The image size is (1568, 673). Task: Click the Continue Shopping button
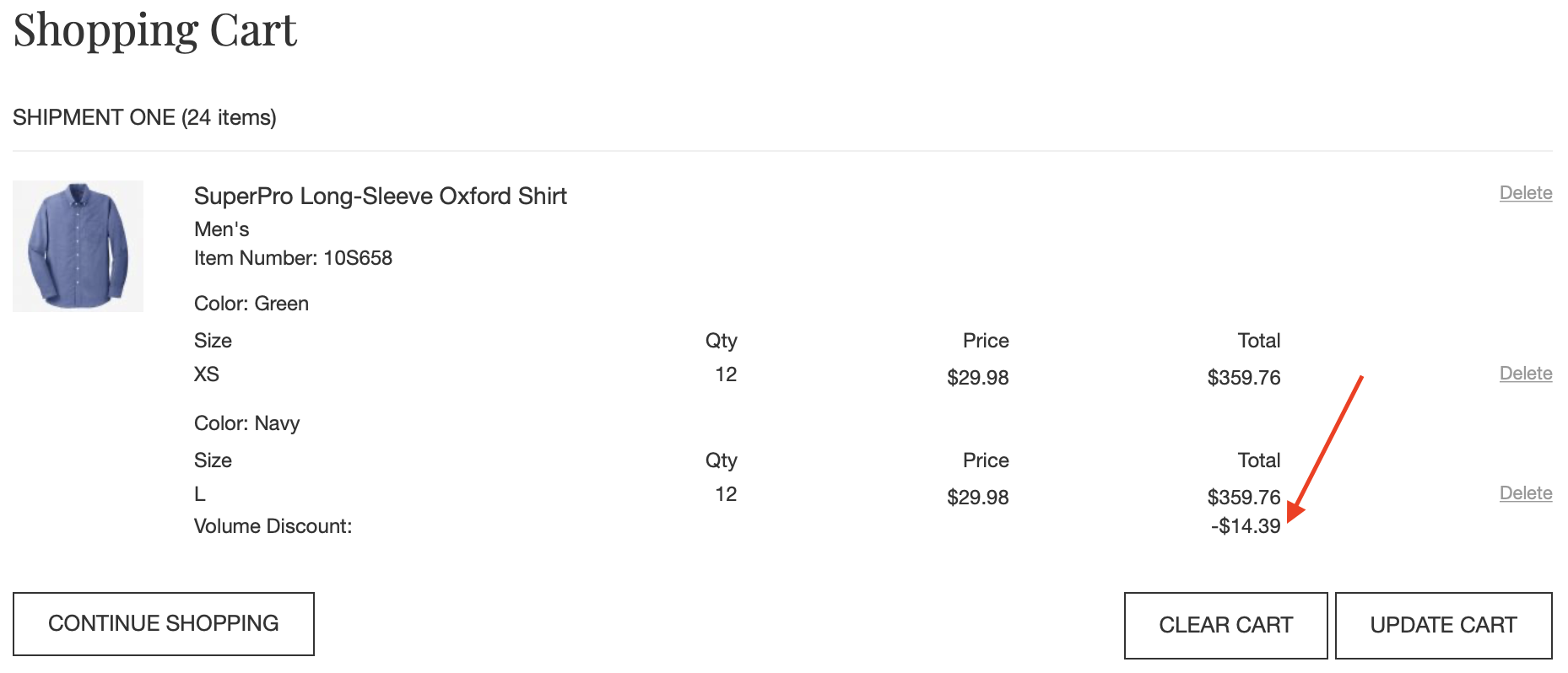point(164,624)
